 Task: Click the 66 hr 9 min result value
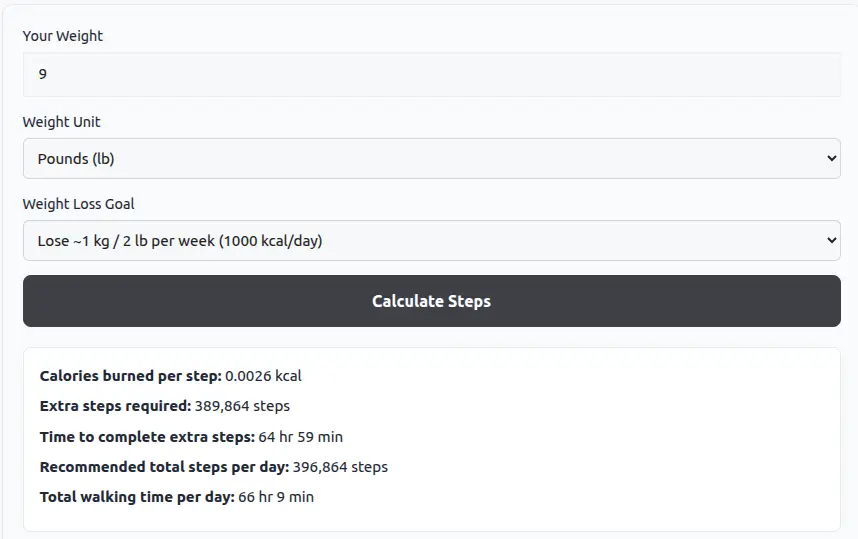[276, 497]
